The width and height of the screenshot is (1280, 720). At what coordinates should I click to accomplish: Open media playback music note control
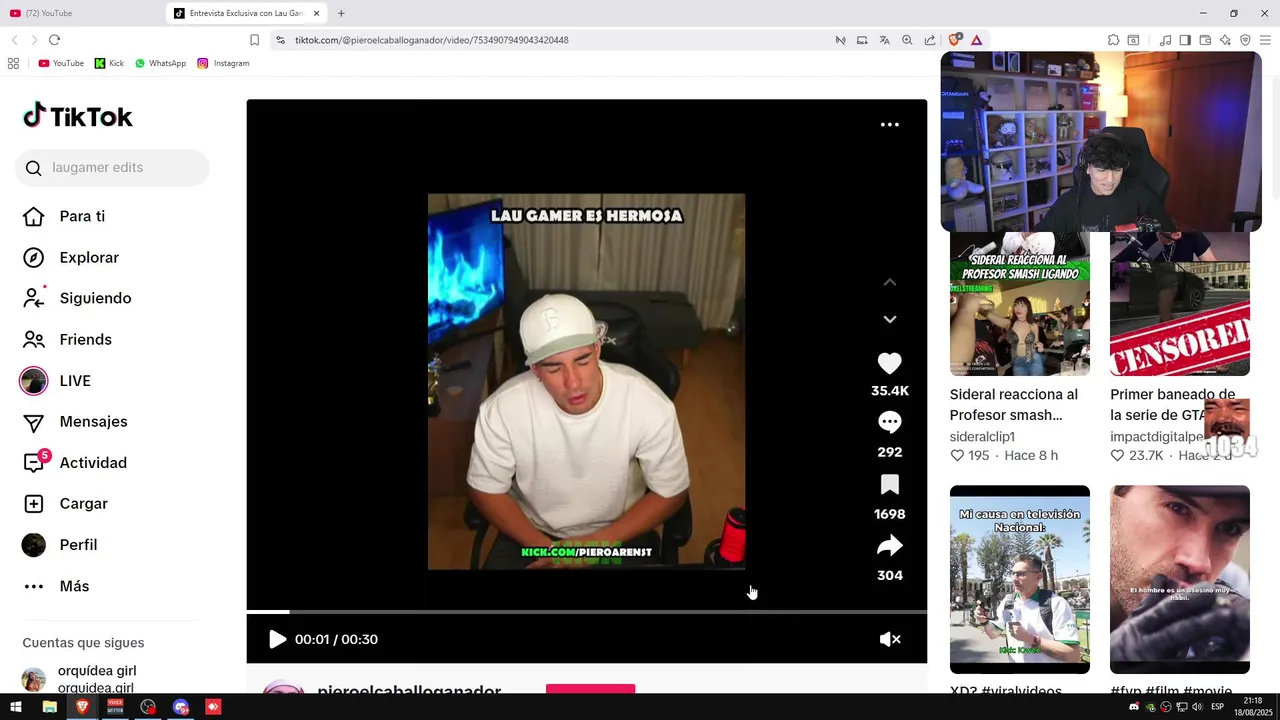click(1165, 40)
